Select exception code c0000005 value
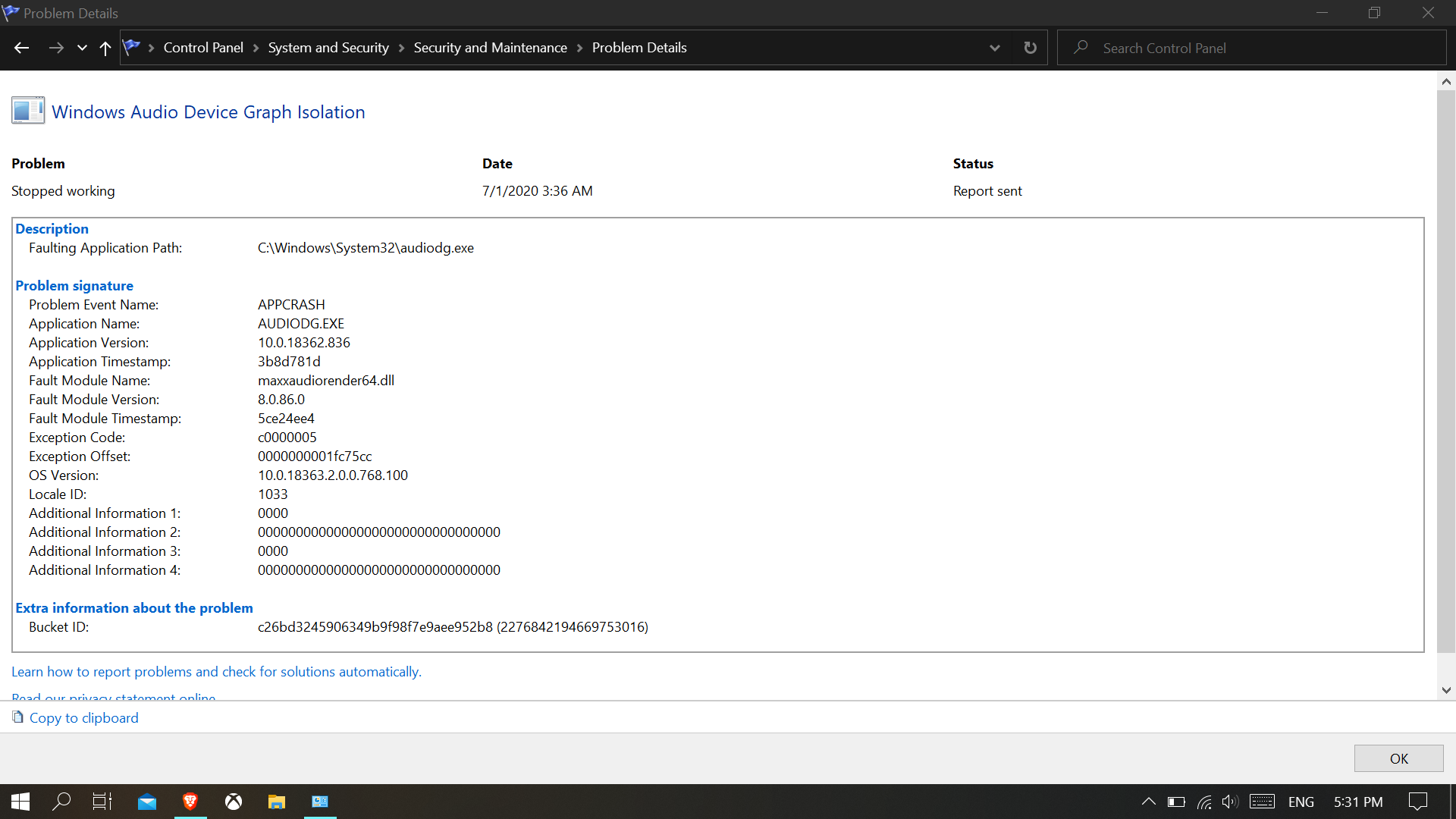 coord(287,438)
